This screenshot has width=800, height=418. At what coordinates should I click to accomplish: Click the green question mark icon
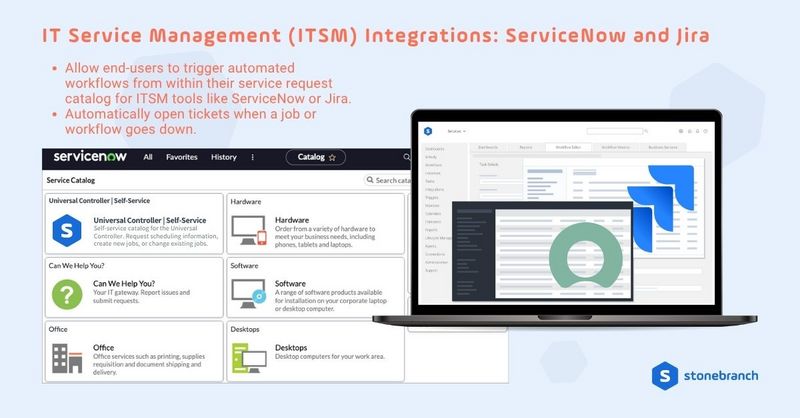pyautogui.click(x=67, y=294)
